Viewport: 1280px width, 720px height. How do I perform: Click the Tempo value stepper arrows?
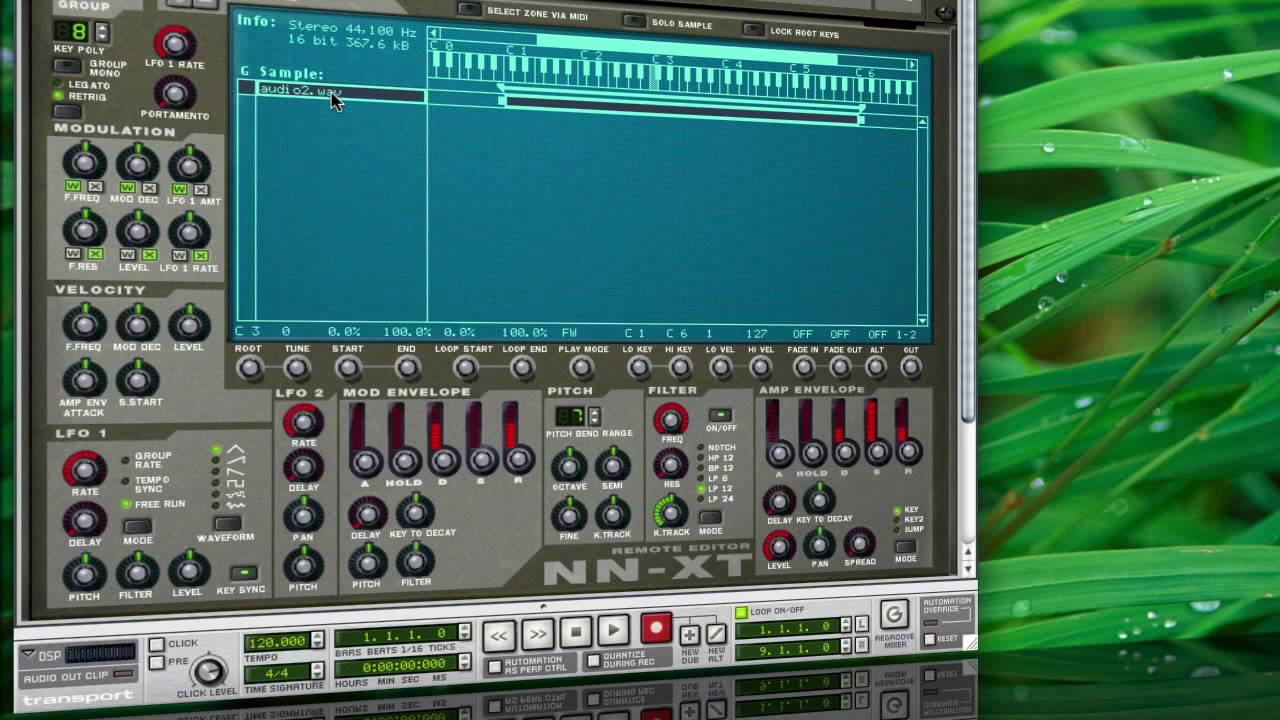(317, 640)
